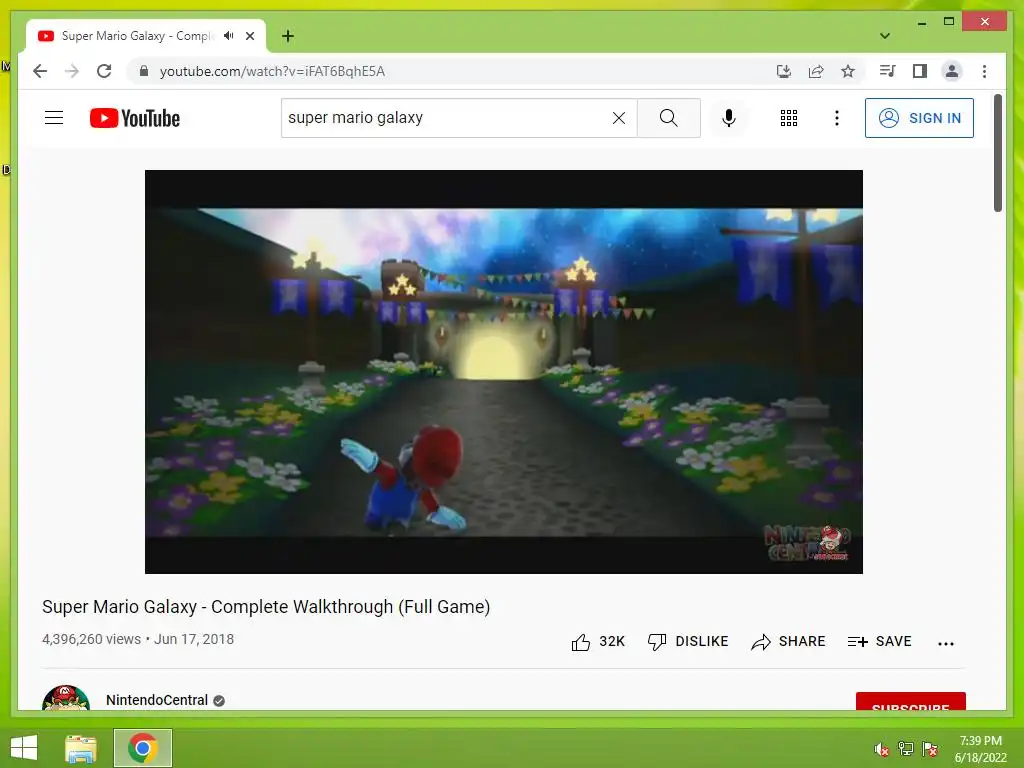Screen dimensions: 1024x768
Task: Run search with the magnifier button
Action: click(669, 118)
